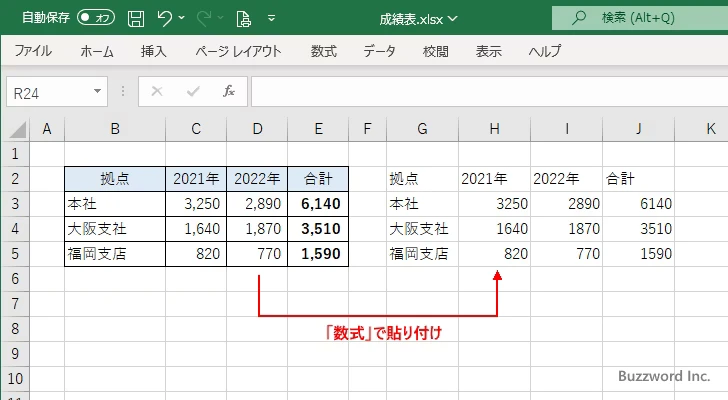Toggle the 自動保存 AutoSave switch
728x400 pixels.
tap(96, 17)
